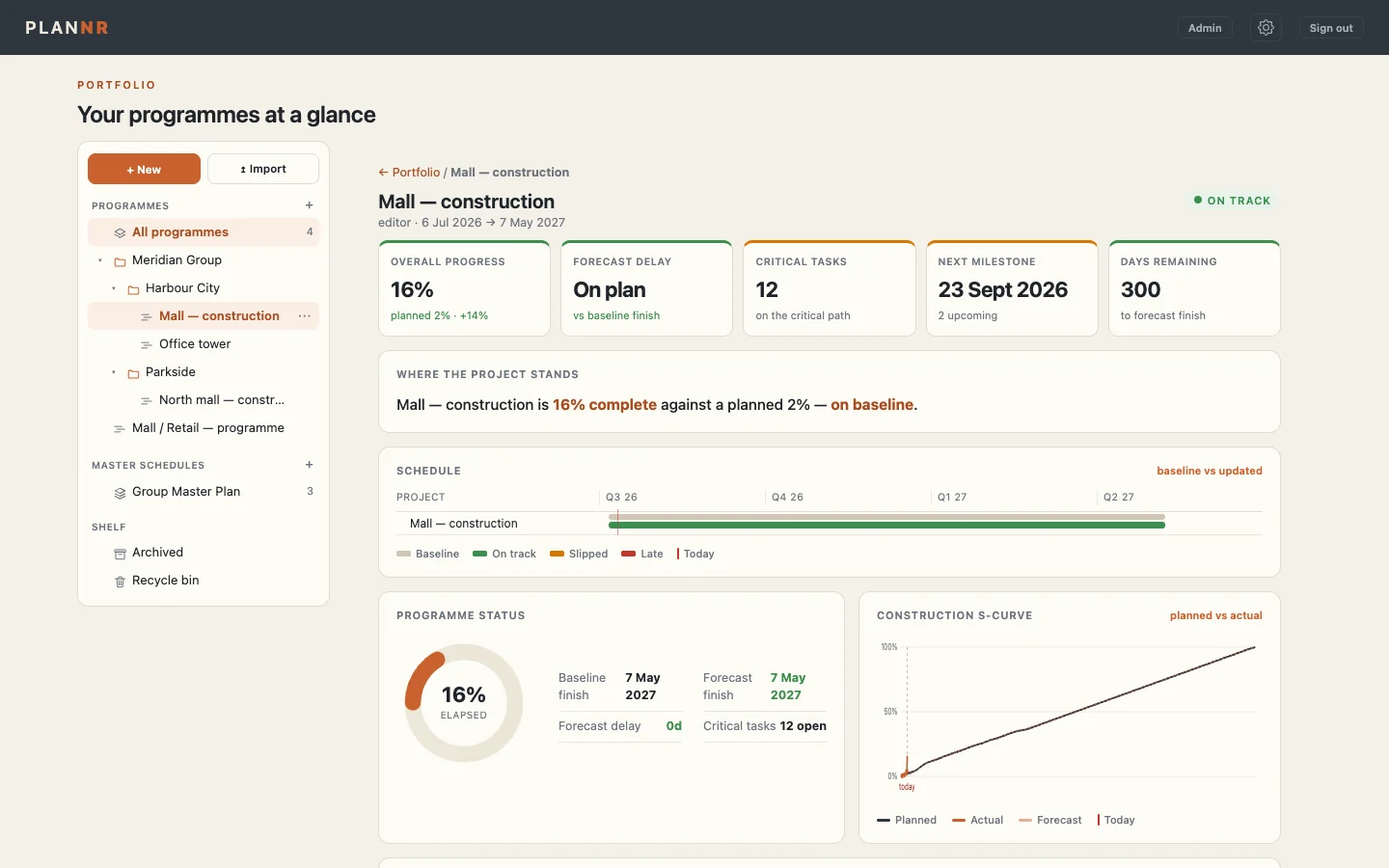1389x868 pixels.
Task: Click the Mall / Retail programme icon
Action: tap(120, 429)
